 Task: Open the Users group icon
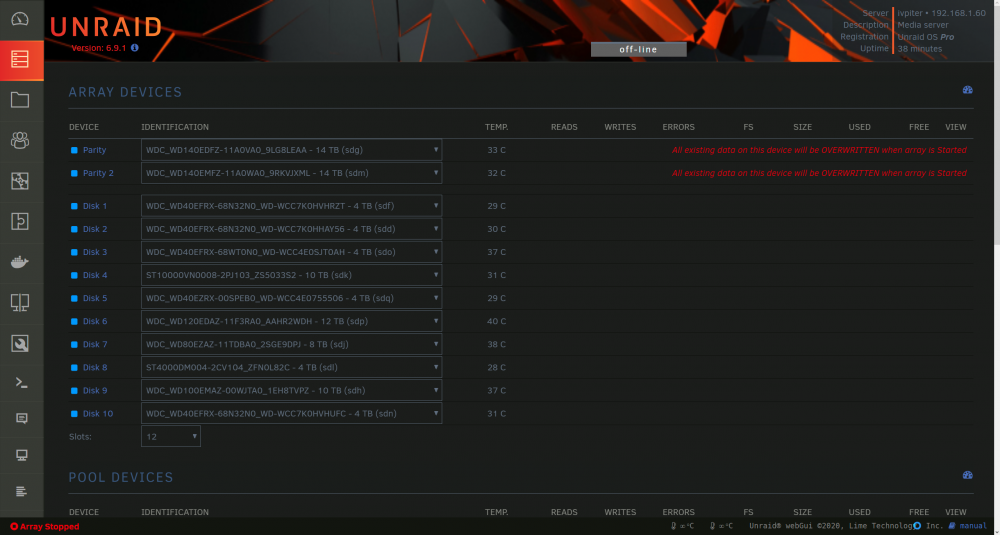20,140
